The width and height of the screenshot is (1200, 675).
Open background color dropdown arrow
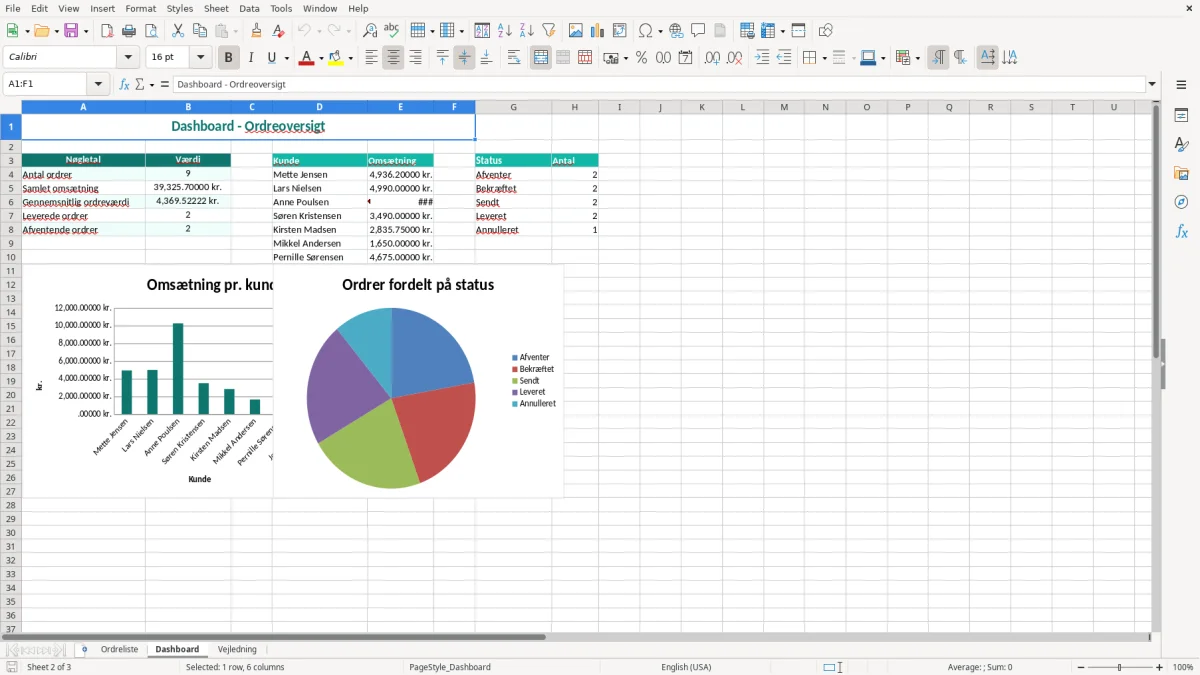tap(350, 58)
